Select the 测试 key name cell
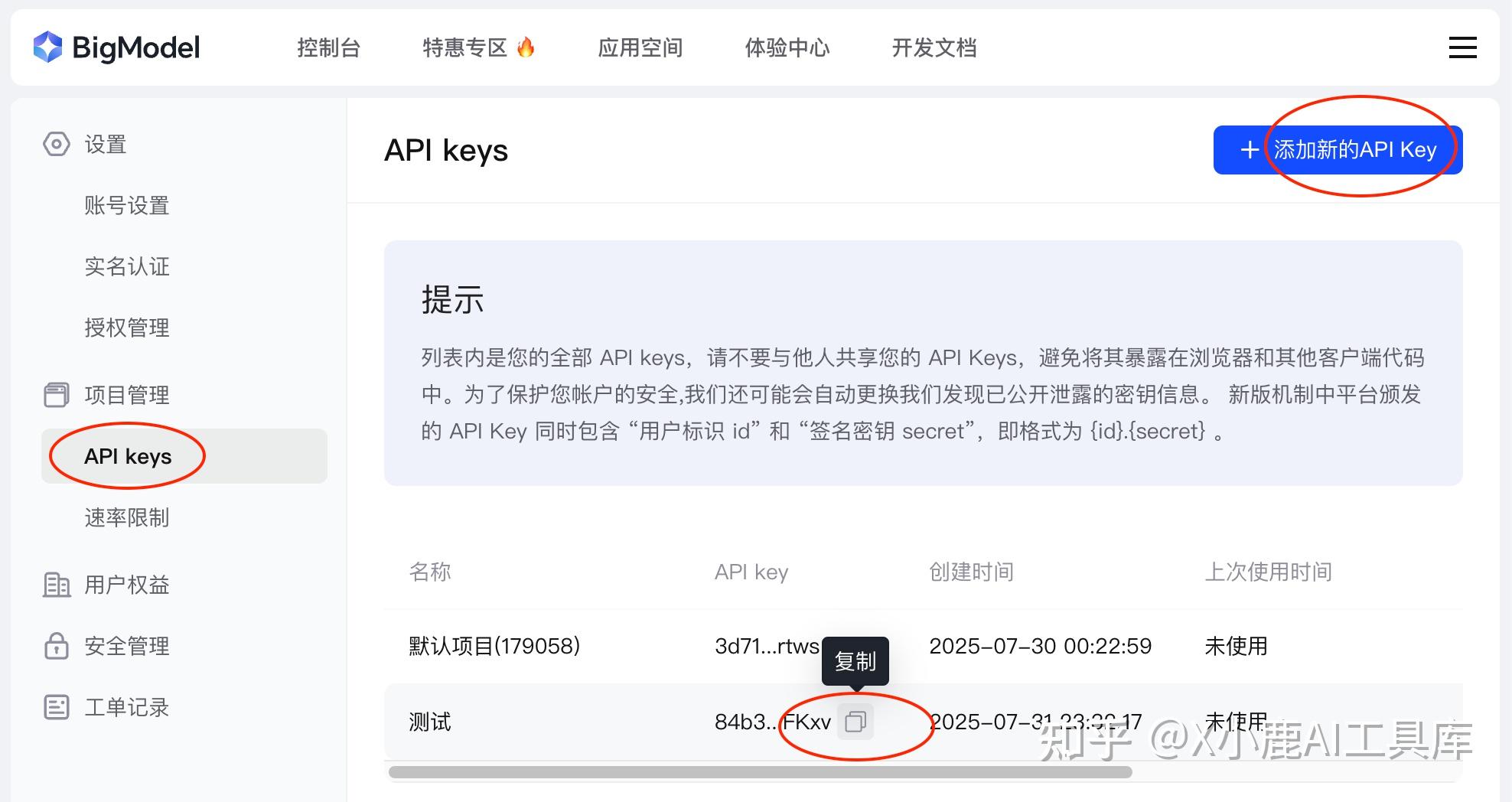The width and height of the screenshot is (1512, 802). tap(430, 722)
